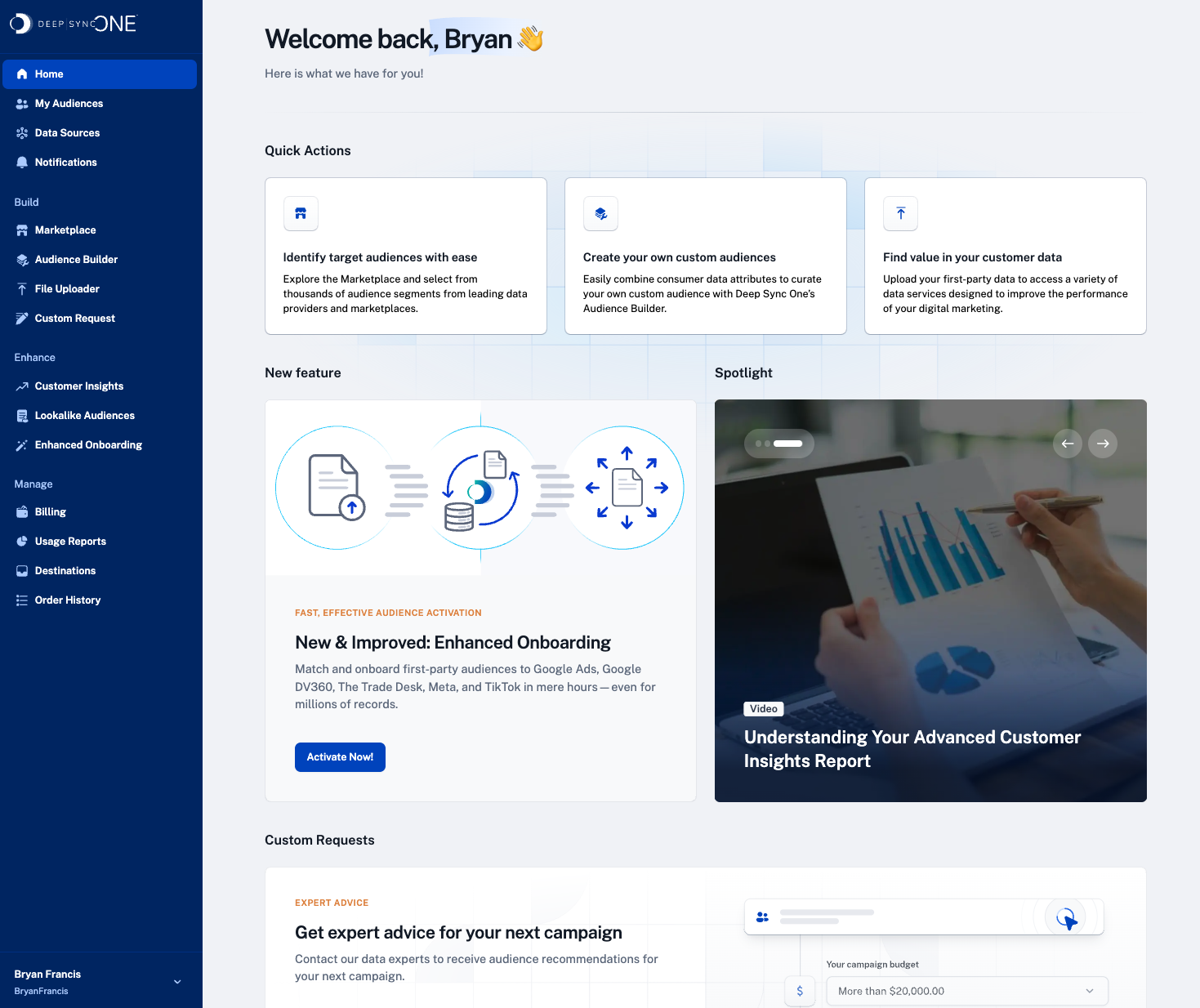This screenshot has width=1200, height=1008.
Task: Open My Audiences from the sidebar
Action: tap(69, 104)
